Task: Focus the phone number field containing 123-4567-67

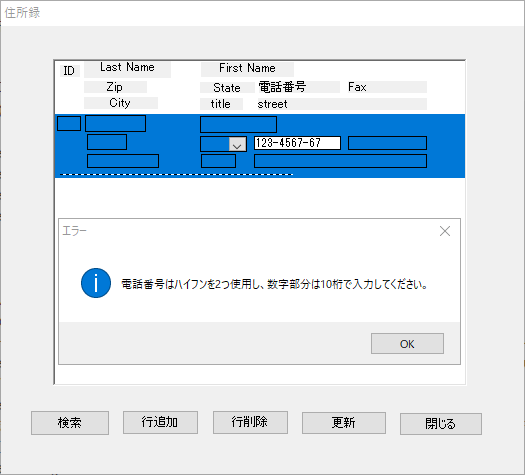Action: tap(297, 143)
